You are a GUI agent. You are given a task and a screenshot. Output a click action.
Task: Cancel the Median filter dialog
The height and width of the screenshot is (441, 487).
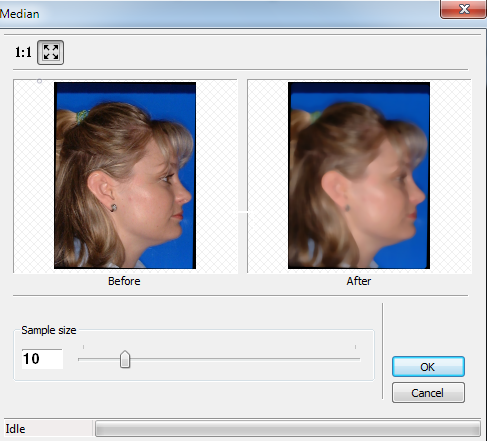[428, 393]
